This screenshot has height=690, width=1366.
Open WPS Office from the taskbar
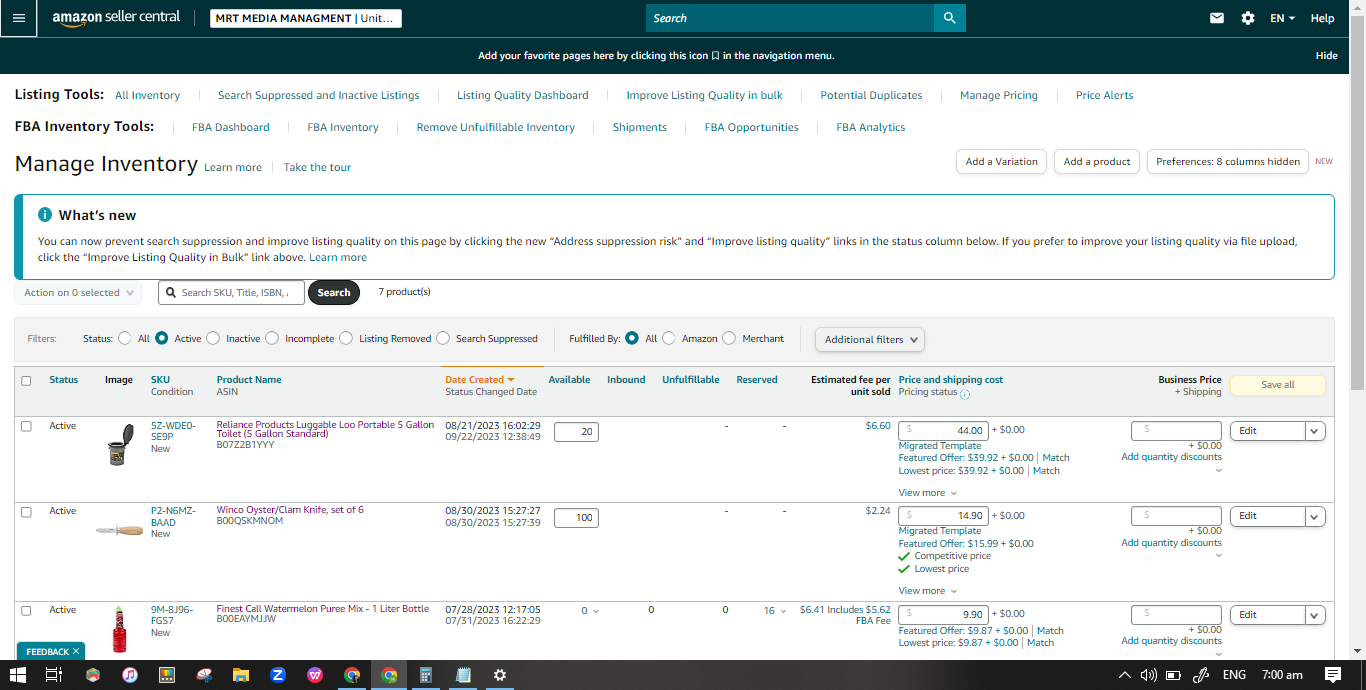[x=315, y=675]
